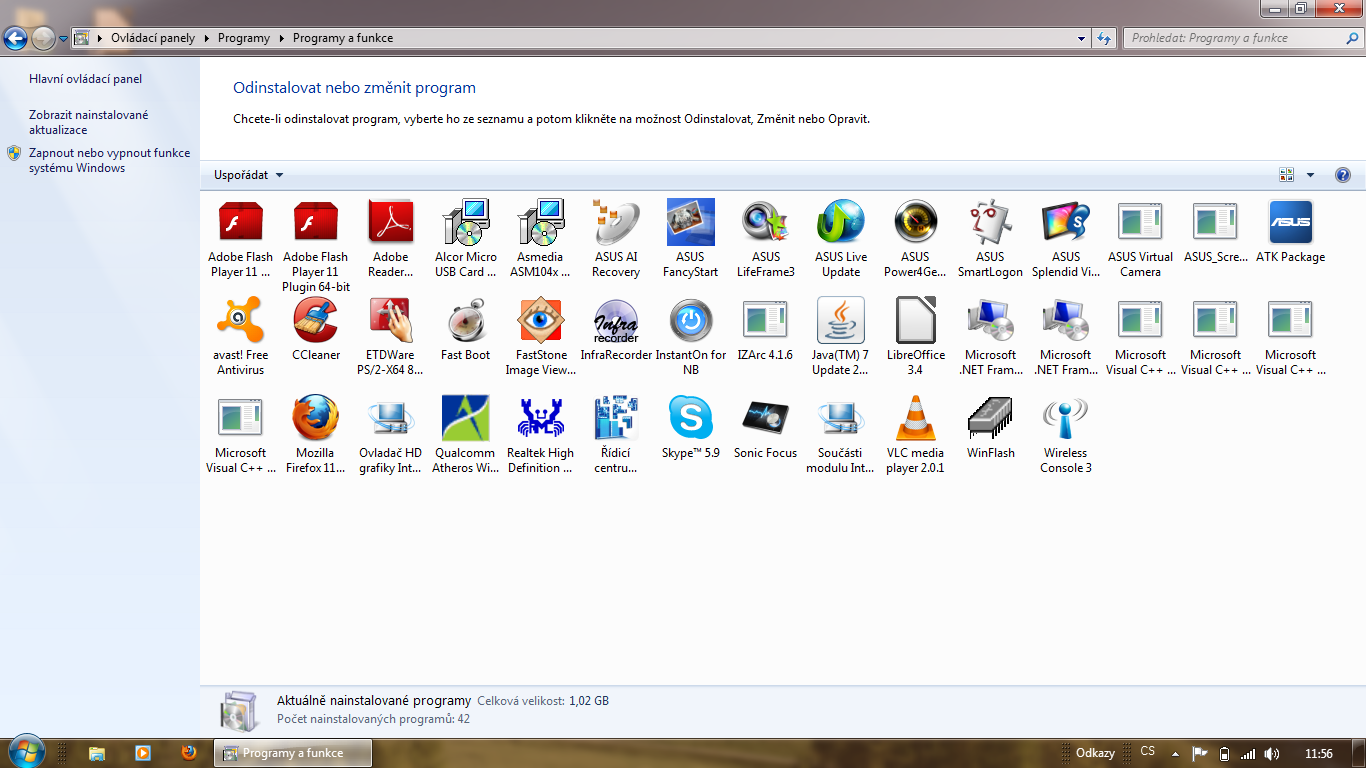
Task: Select InfraRecorder program
Action: 616,330
